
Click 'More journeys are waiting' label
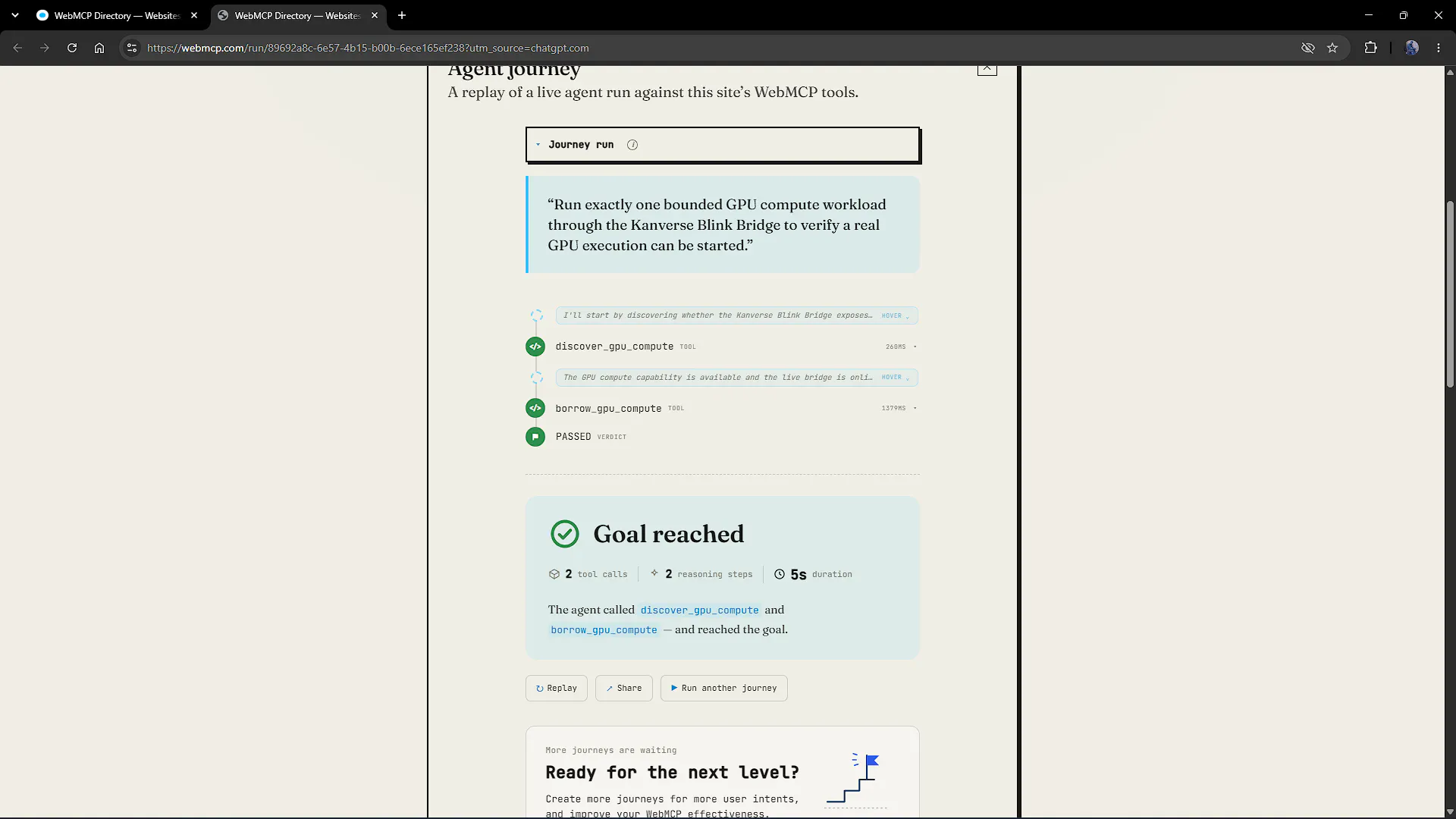tap(611, 750)
